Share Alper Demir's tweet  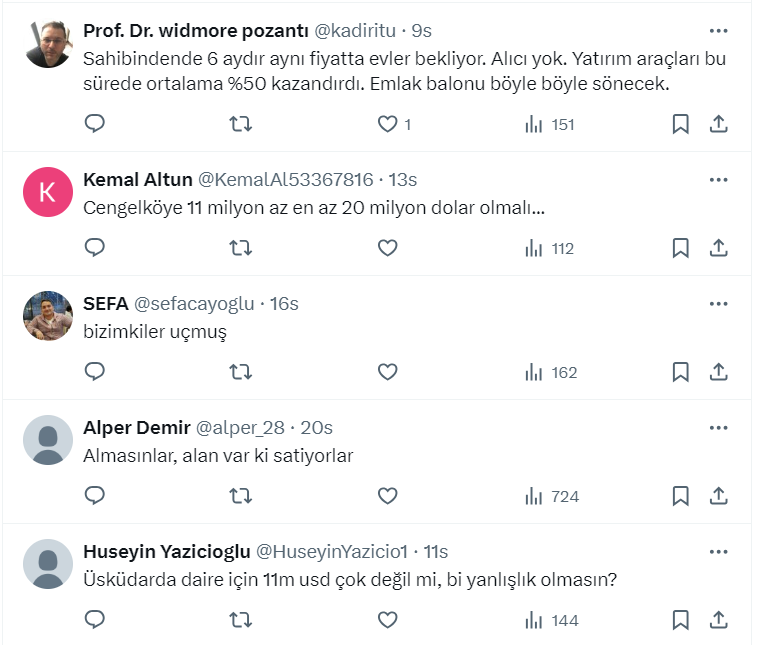coord(718,496)
